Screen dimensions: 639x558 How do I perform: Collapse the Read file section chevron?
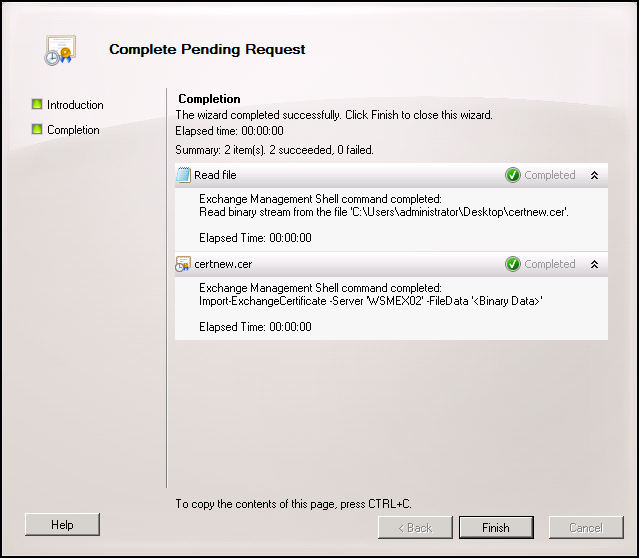point(595,175)
